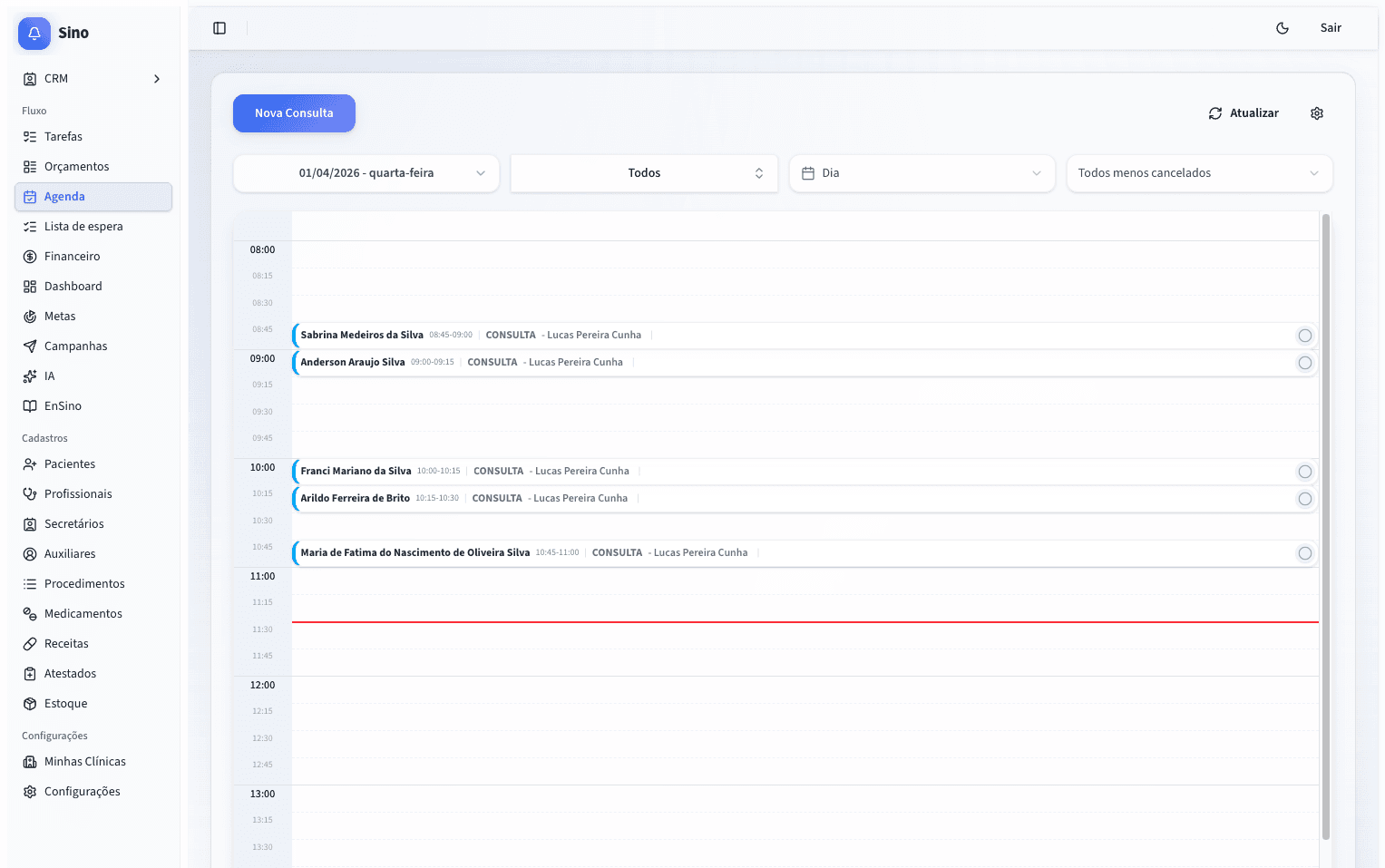Viewport: 1385px width, 868px height.
Task: Open Estoque menu item
Action: click(93, 704)
